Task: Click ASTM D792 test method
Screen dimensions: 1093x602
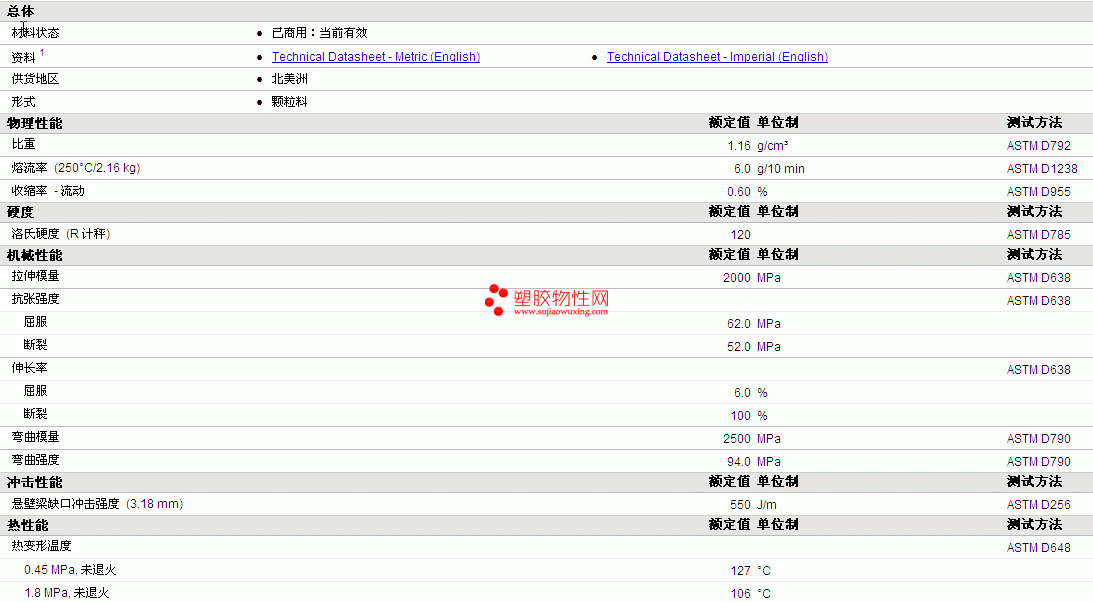Action: pyautogui.click(x=1039, y=146)
